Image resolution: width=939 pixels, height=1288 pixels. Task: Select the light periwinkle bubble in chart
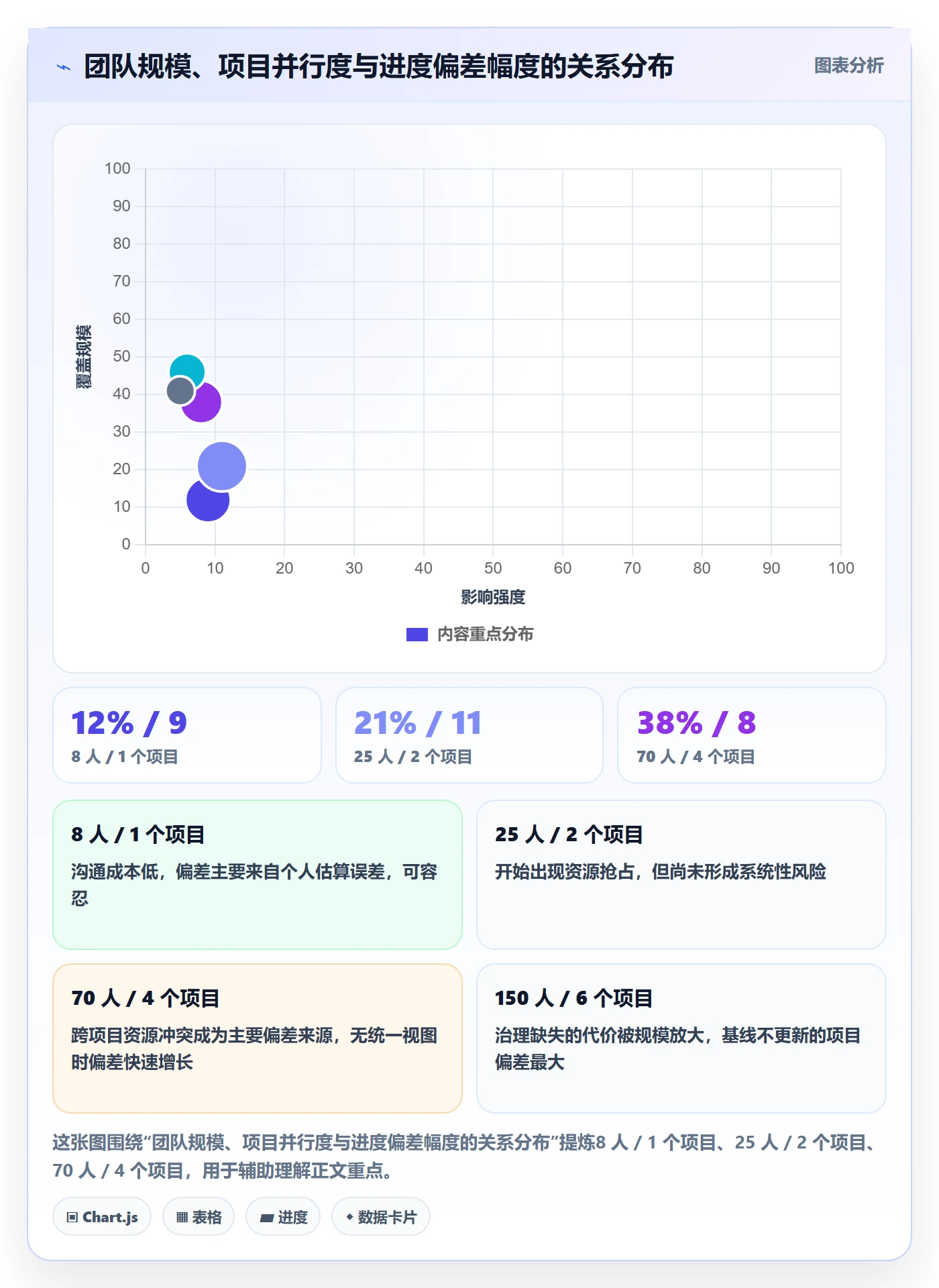click(222, 466)
